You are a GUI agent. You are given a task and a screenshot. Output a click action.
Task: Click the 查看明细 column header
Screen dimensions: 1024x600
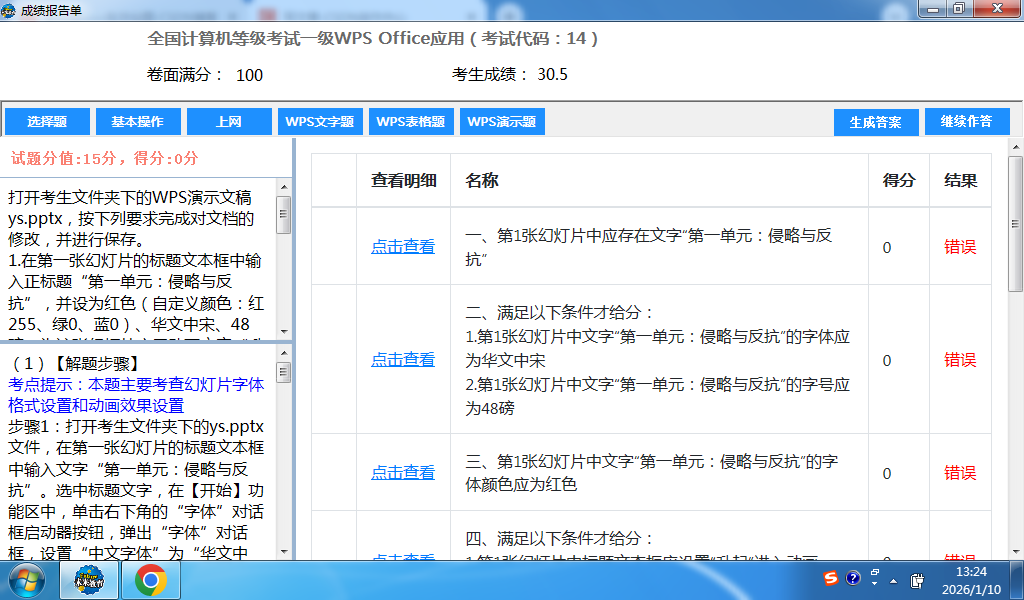(404, 181)
